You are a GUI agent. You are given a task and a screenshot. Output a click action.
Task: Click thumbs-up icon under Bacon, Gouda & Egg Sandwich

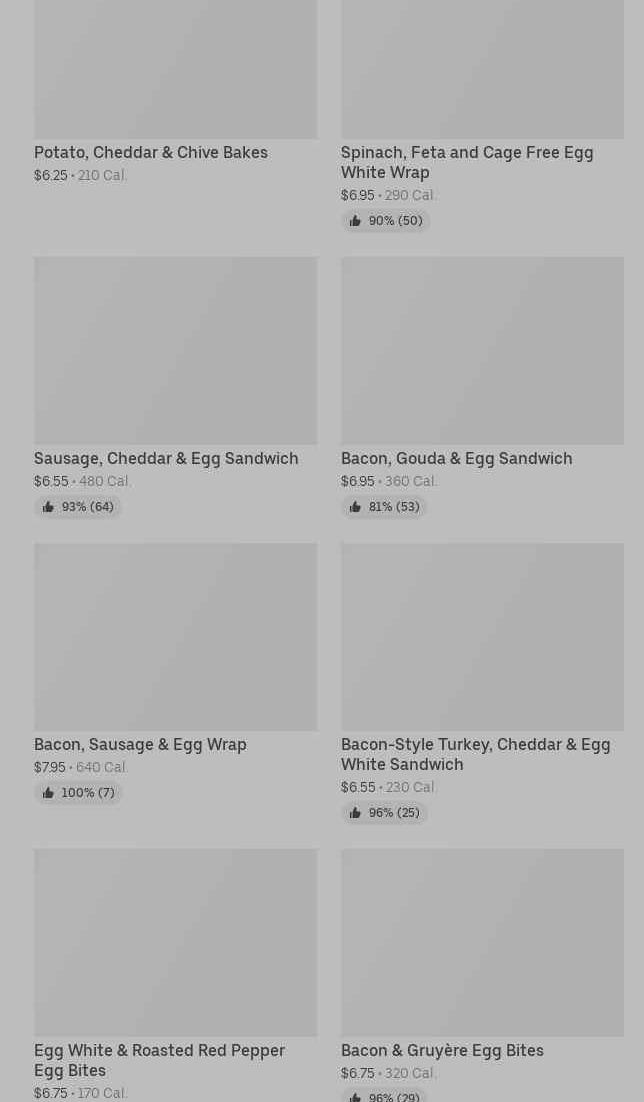355,507
